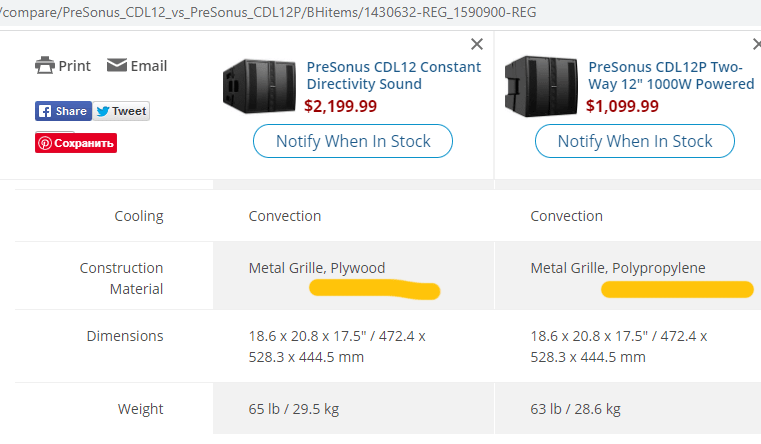This screenshot has width=761, height=444.
Task: Open PreSonus CDL12 speaker thumbnail
Action: 259,86
